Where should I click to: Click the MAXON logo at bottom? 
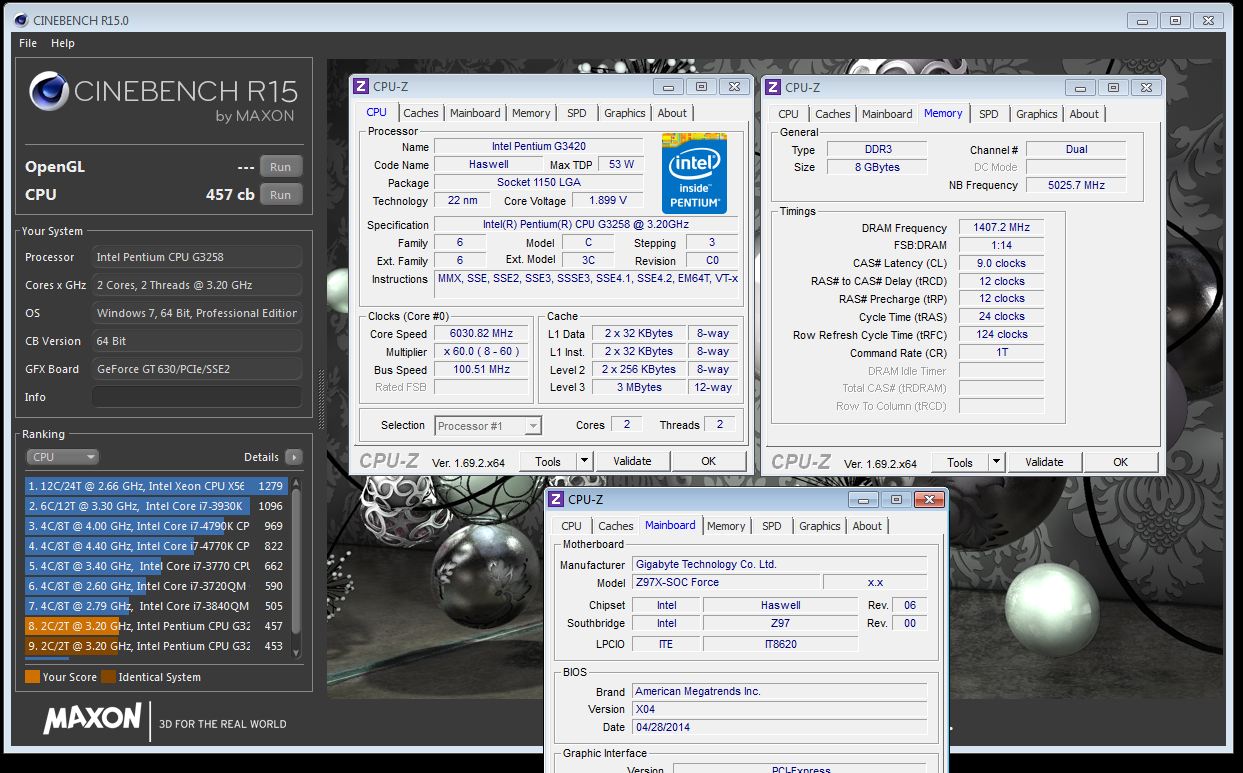click(x=92, y=719)
